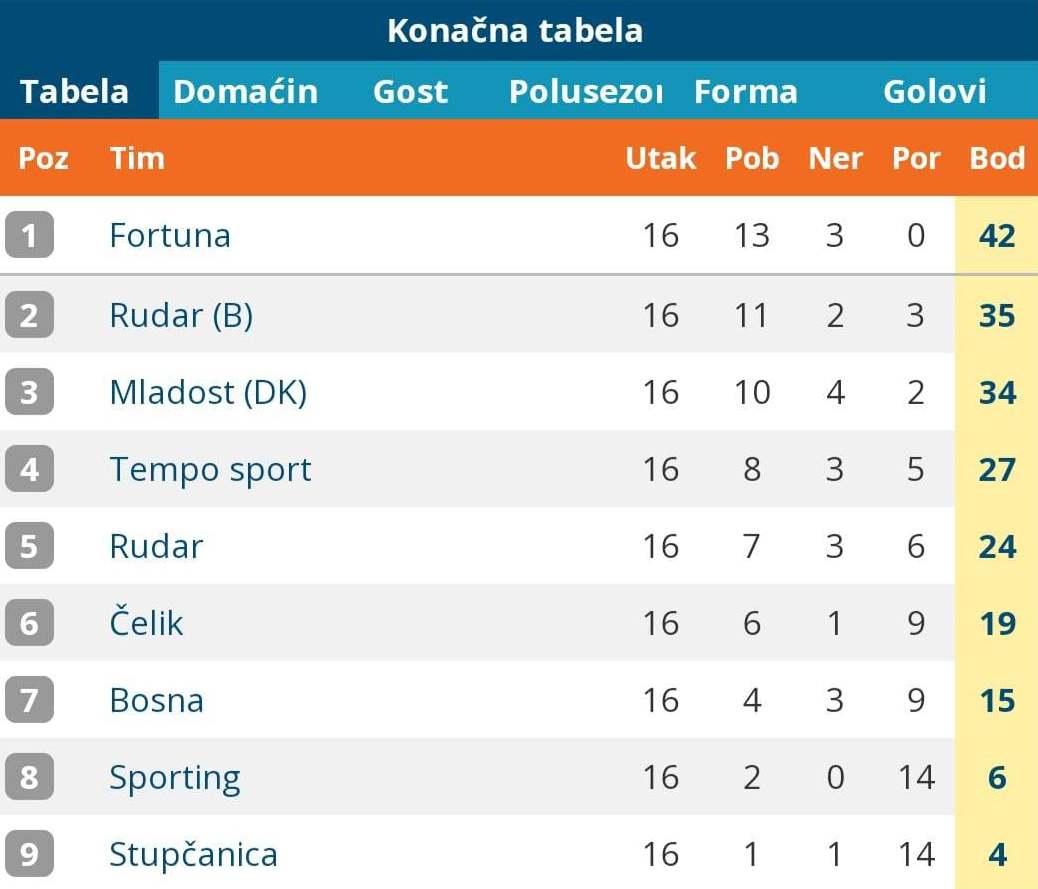Open Fortuna team link
The image size is (1038, 889).
pos(170,236)
